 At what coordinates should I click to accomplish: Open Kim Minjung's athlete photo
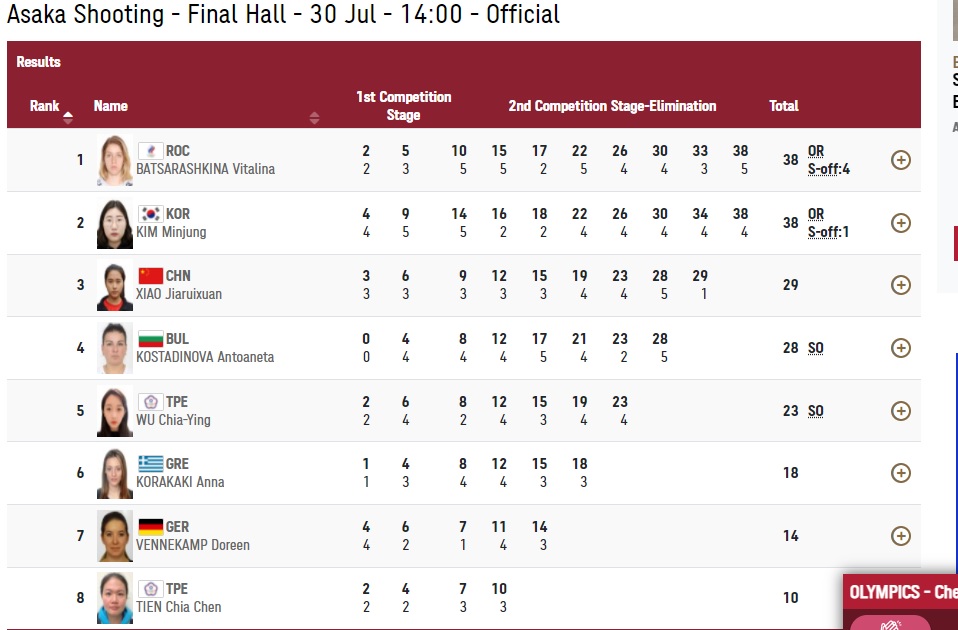point(114,223)
